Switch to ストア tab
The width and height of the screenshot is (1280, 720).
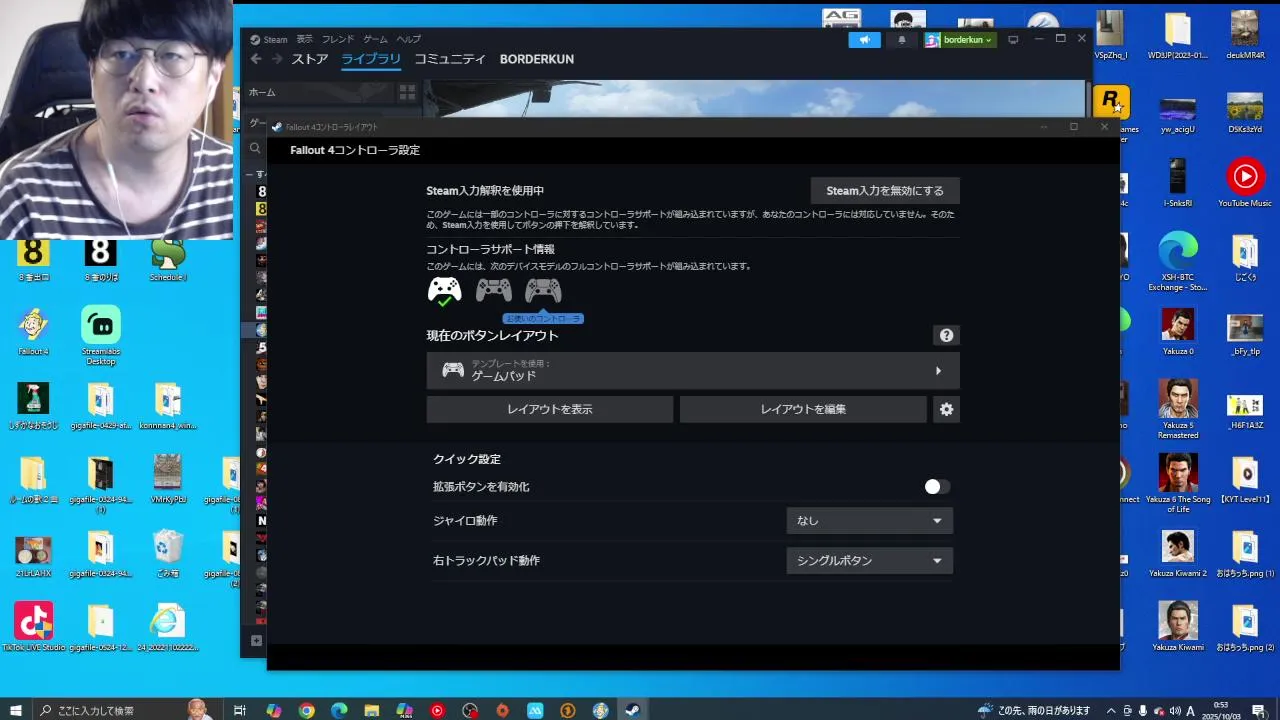click(x=310, y=59)
